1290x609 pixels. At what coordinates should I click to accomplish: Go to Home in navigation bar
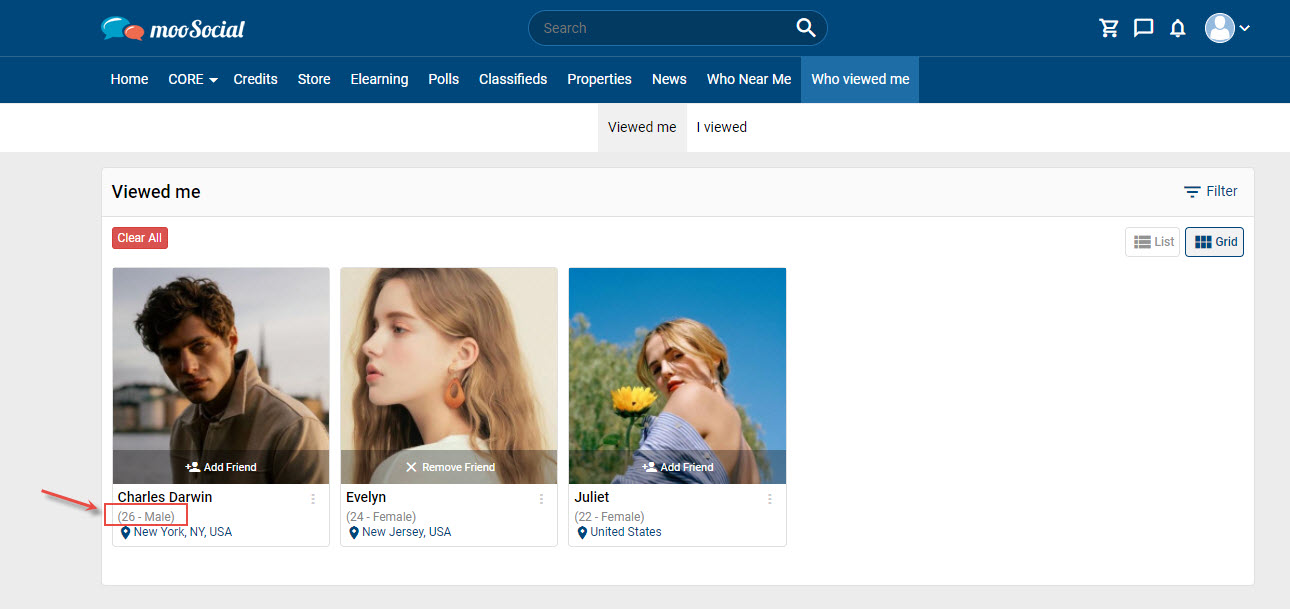129,79
